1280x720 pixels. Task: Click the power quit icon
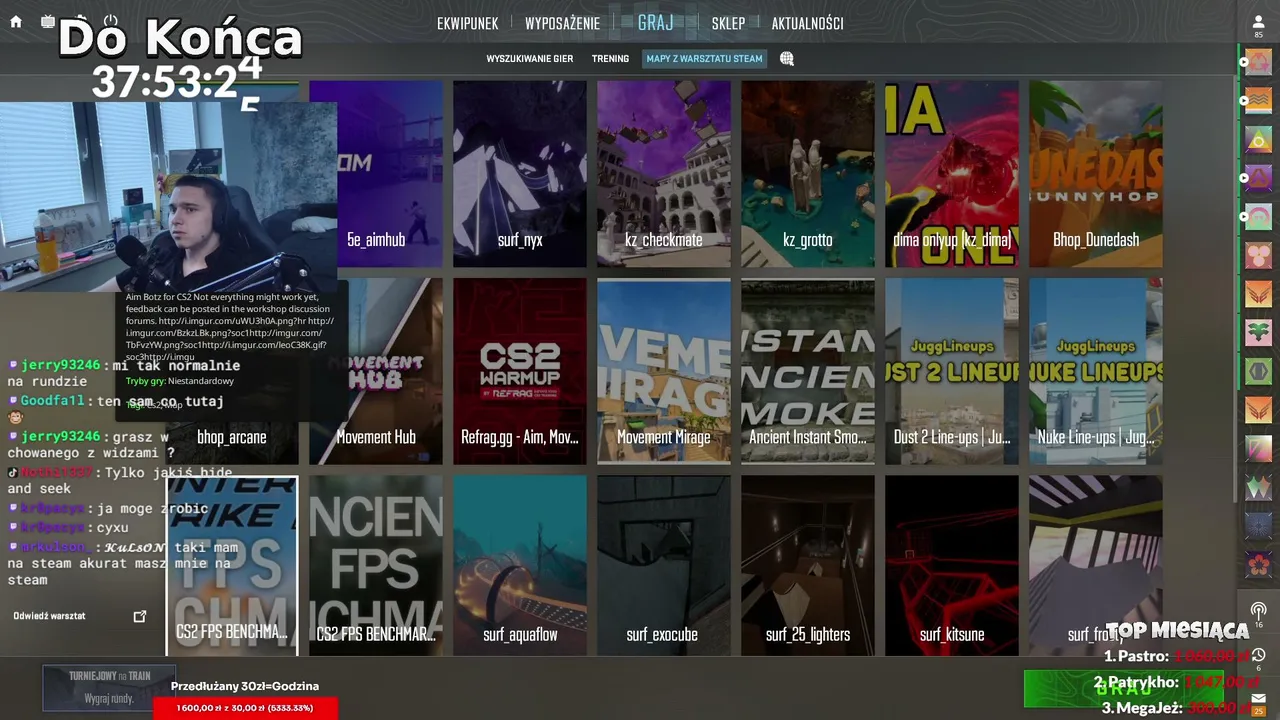click(x=111, y=21)
